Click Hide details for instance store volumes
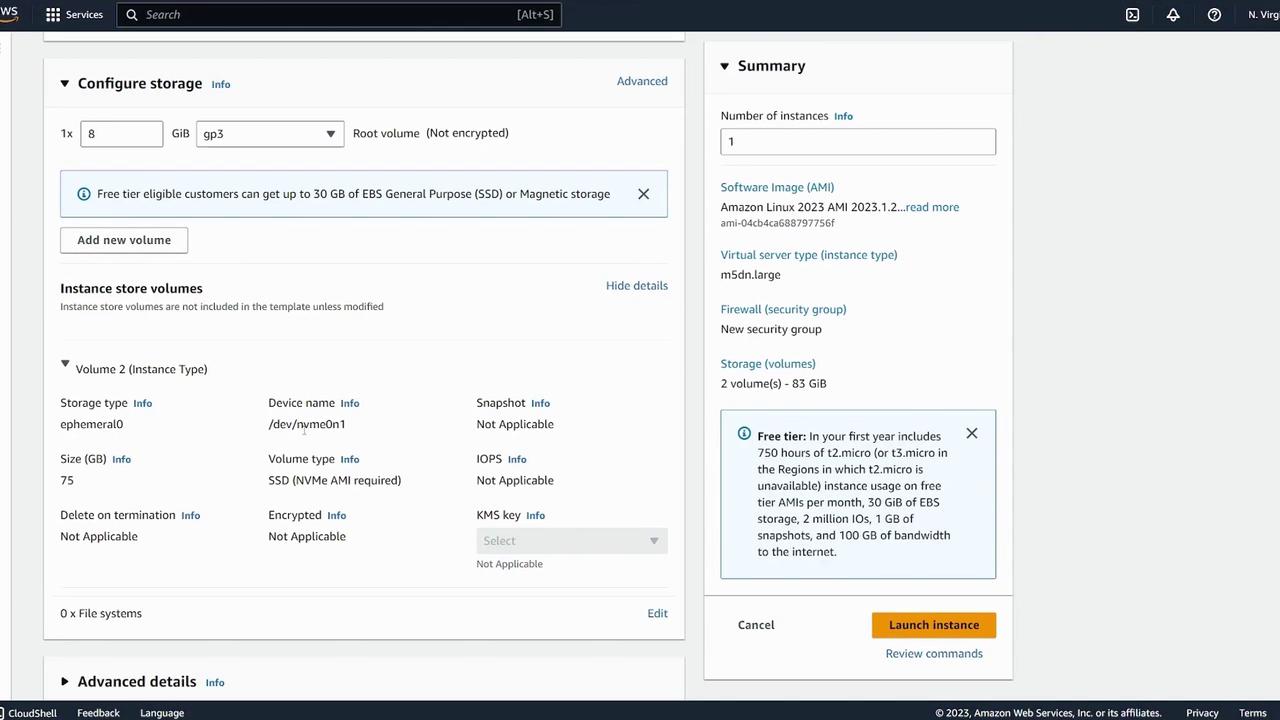 coord(636,286)
